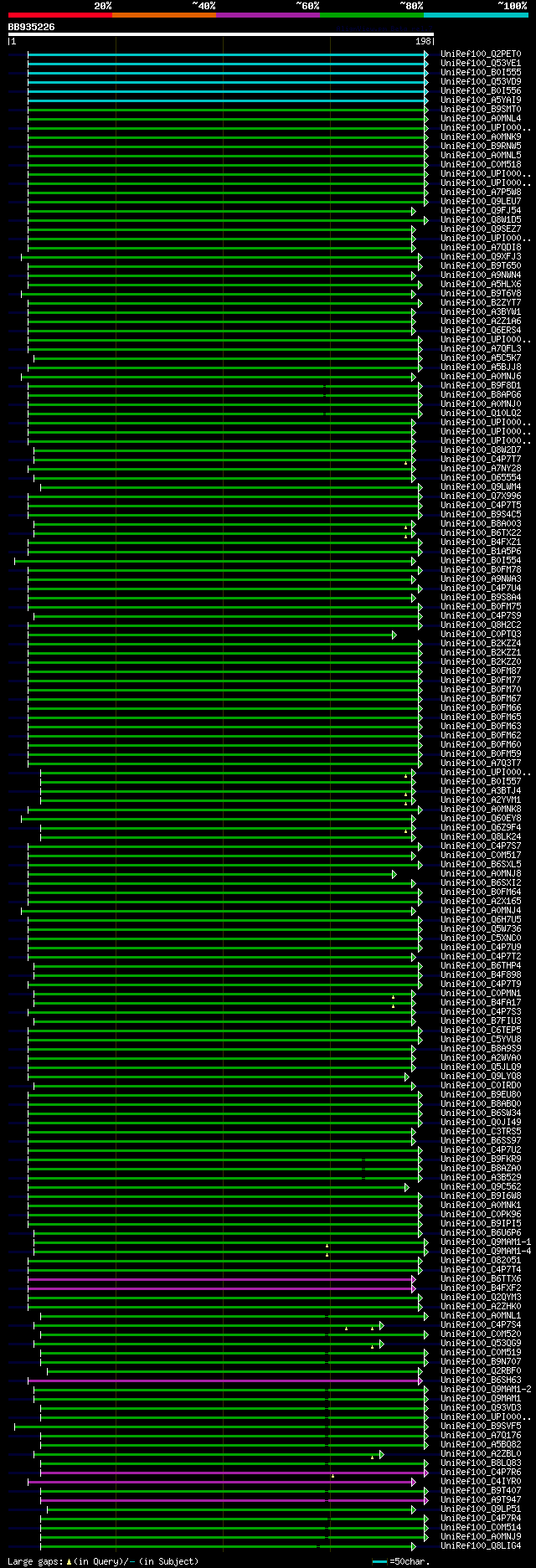Screen dimensions: 536x1568
Task: Click the cyan alignment bar for UniRef100_Q2PET0
Action: [227, 54]
